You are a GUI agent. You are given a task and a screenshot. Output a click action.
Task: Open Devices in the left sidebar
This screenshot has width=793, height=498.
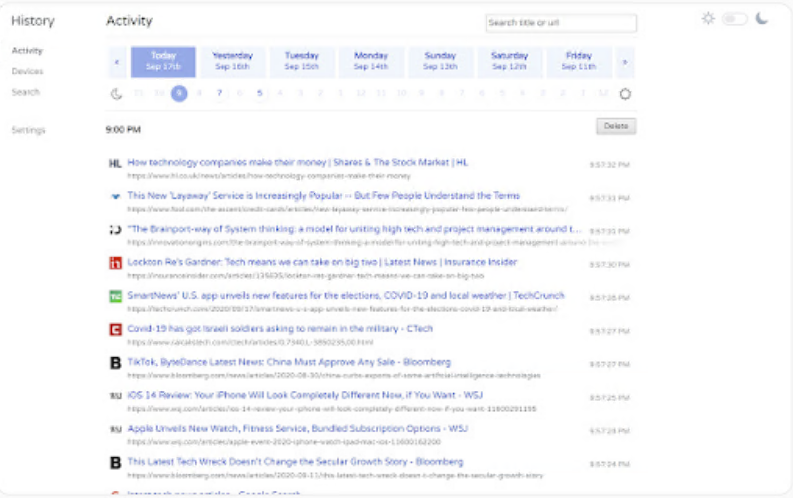pos(27,71)
